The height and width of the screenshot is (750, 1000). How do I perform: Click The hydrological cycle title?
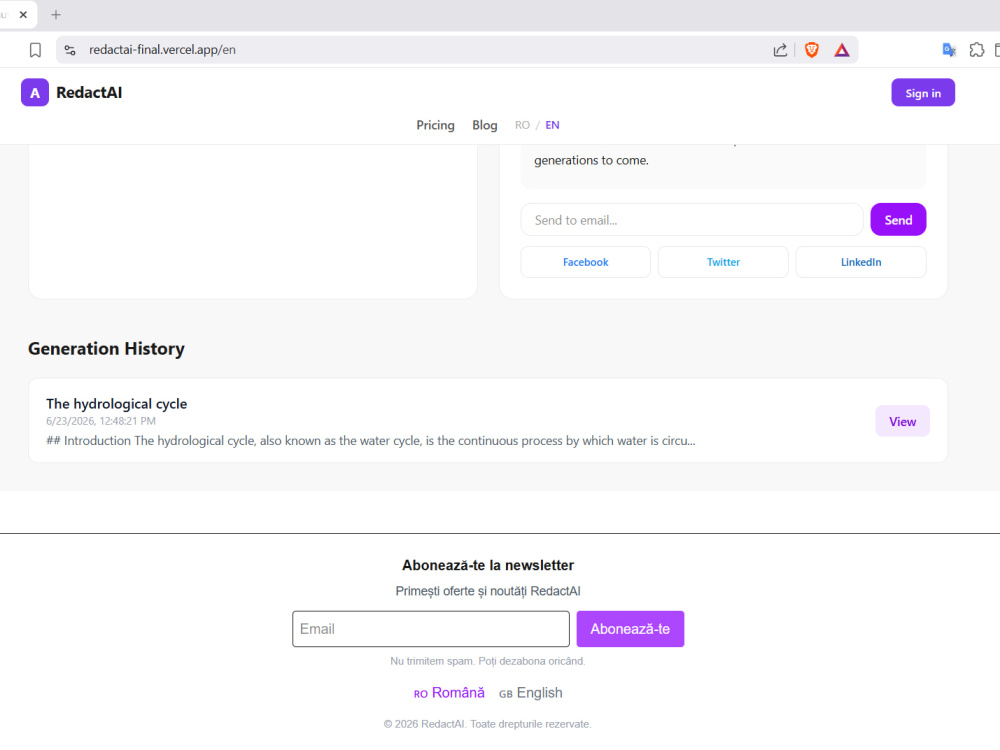[x=117, y=404]
